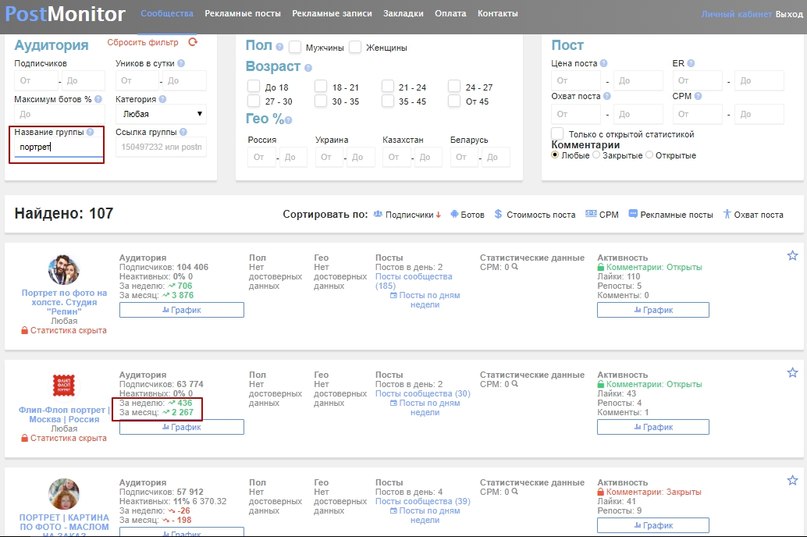807x537 pixels.
Task: Bookmark ПОРТРЕТ | КАРТИНА ПО ФОТО star
Action: tap(792, 480)
